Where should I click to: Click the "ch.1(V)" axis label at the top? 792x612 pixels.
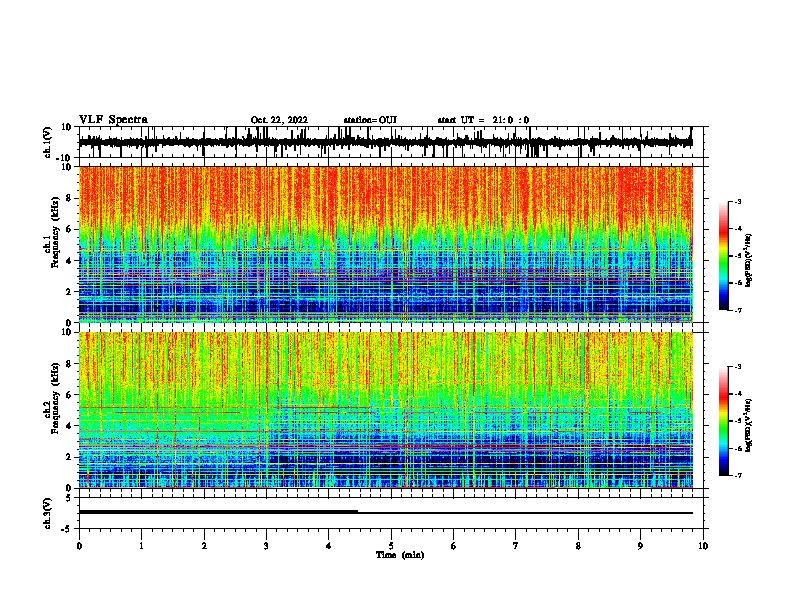pos(48,142)
